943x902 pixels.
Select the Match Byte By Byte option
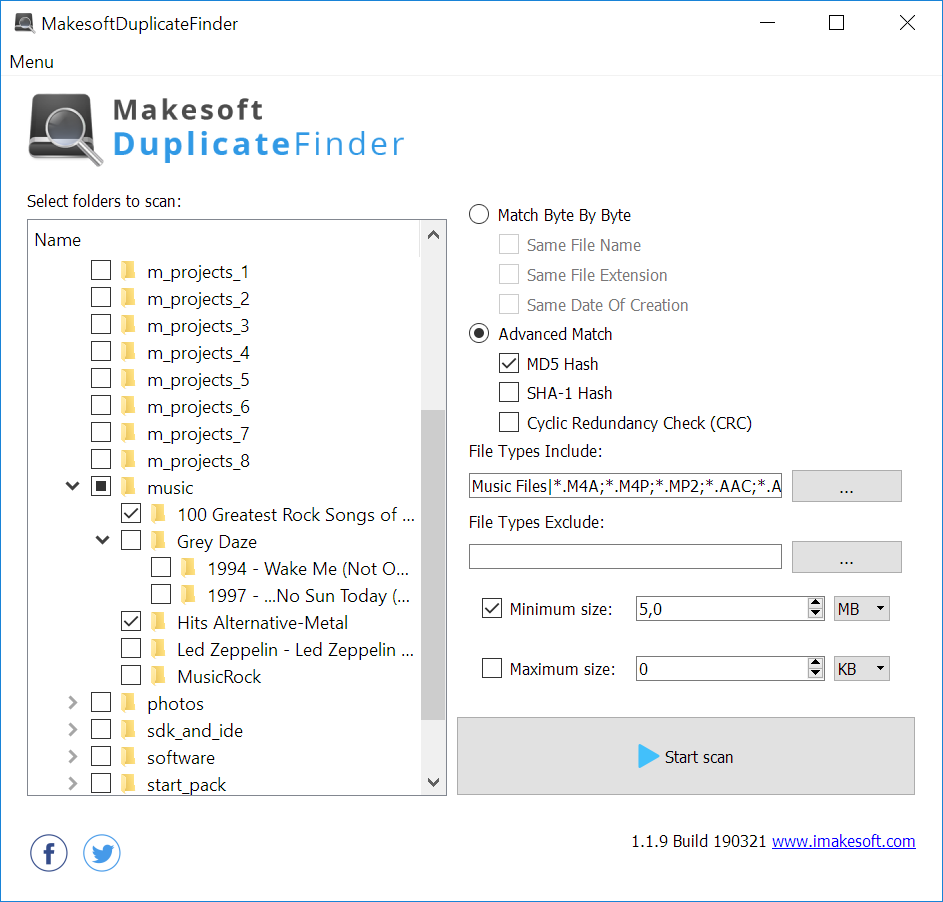pyautogui.click(x=479, y=215)
